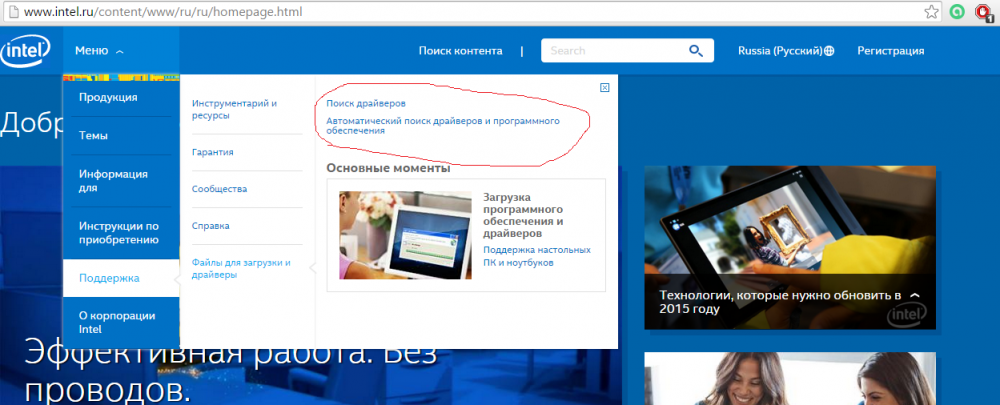Select Темы in the side menu
The height and width of the screenshot is (405, 1000).
point(94,136)
